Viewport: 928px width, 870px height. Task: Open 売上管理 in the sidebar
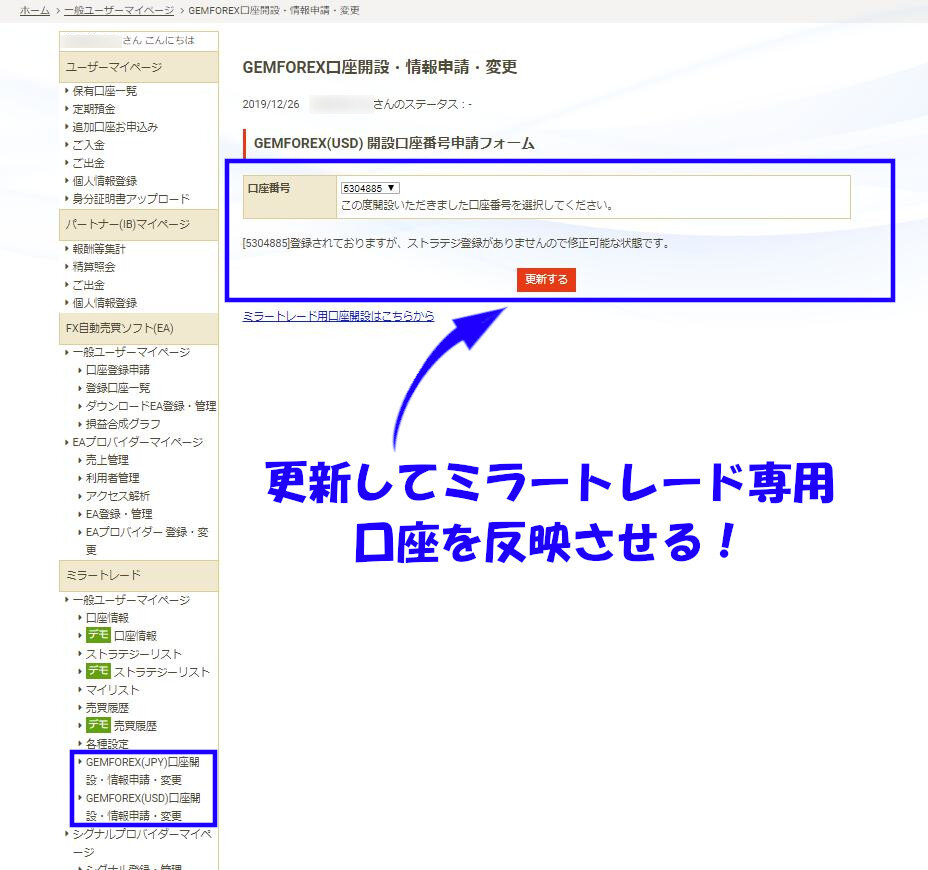click(x=107, y=460)
